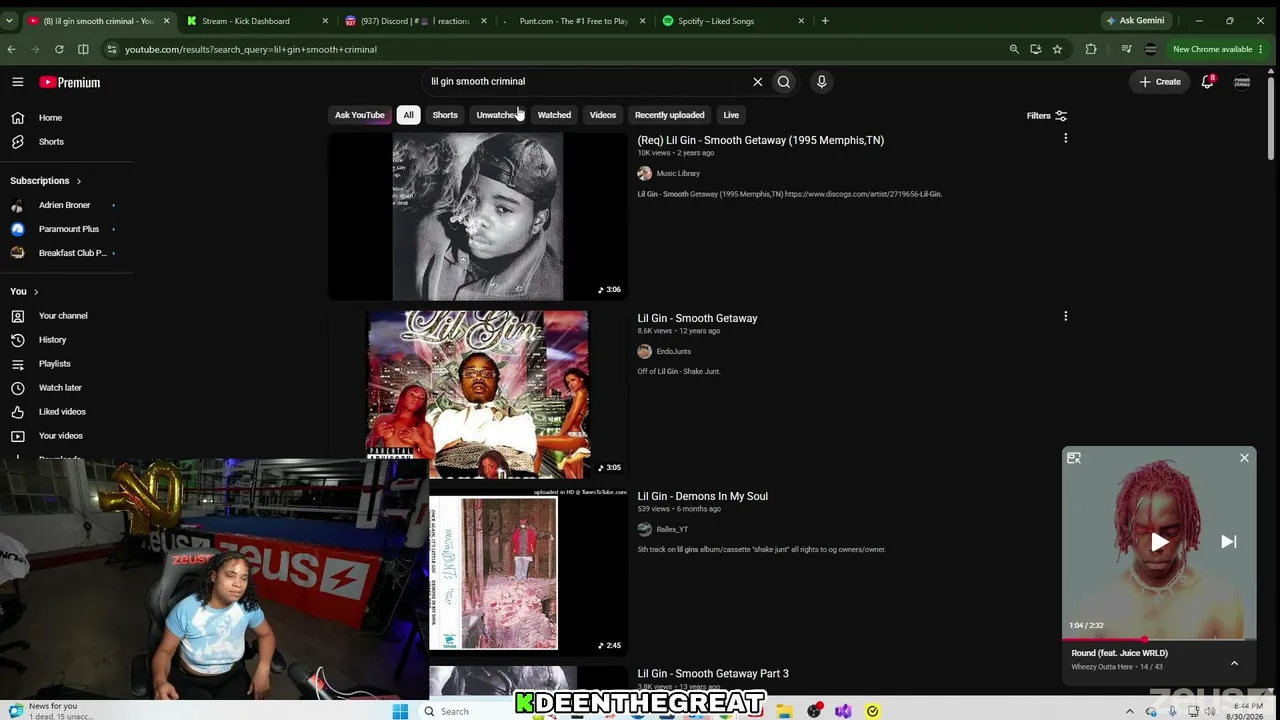Select the Ask YouTube chip
This screenshot has height=720, width=1280.
coord(359,115)
